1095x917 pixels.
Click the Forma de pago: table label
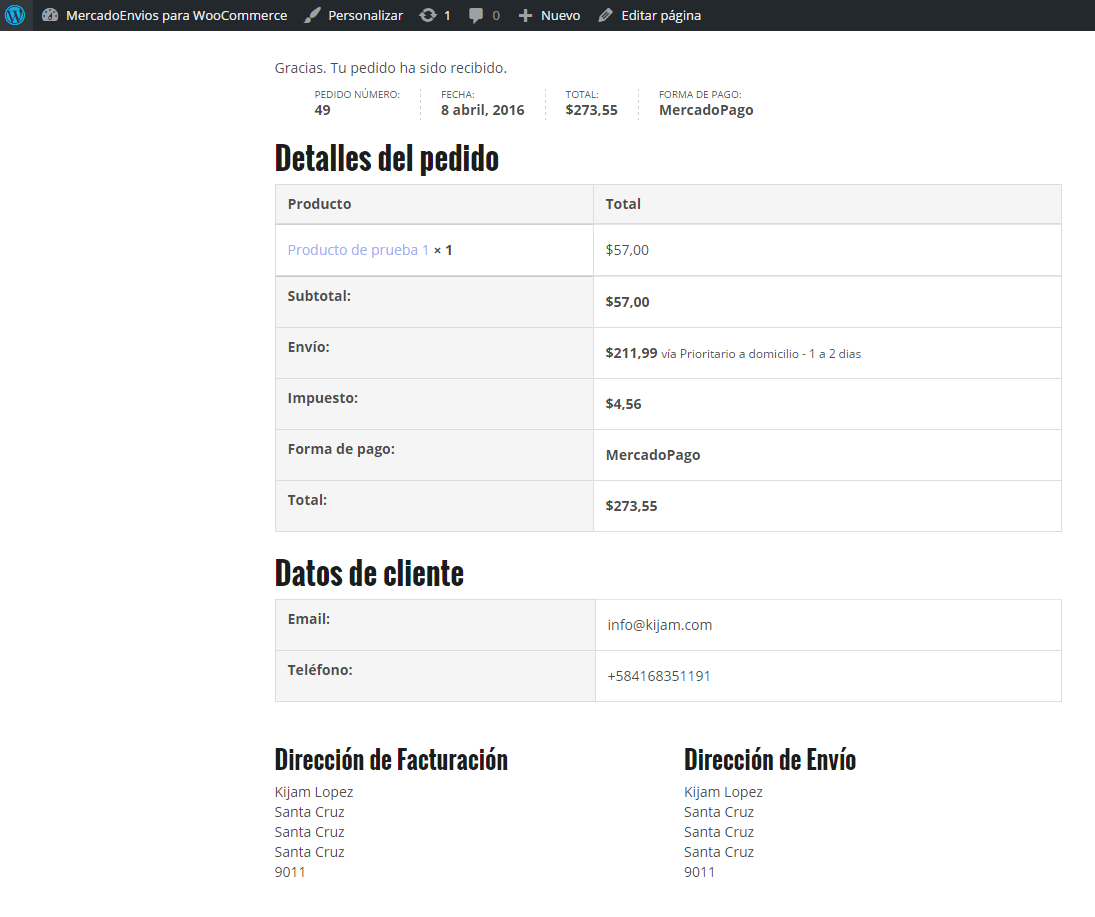[x=341, y=449]
